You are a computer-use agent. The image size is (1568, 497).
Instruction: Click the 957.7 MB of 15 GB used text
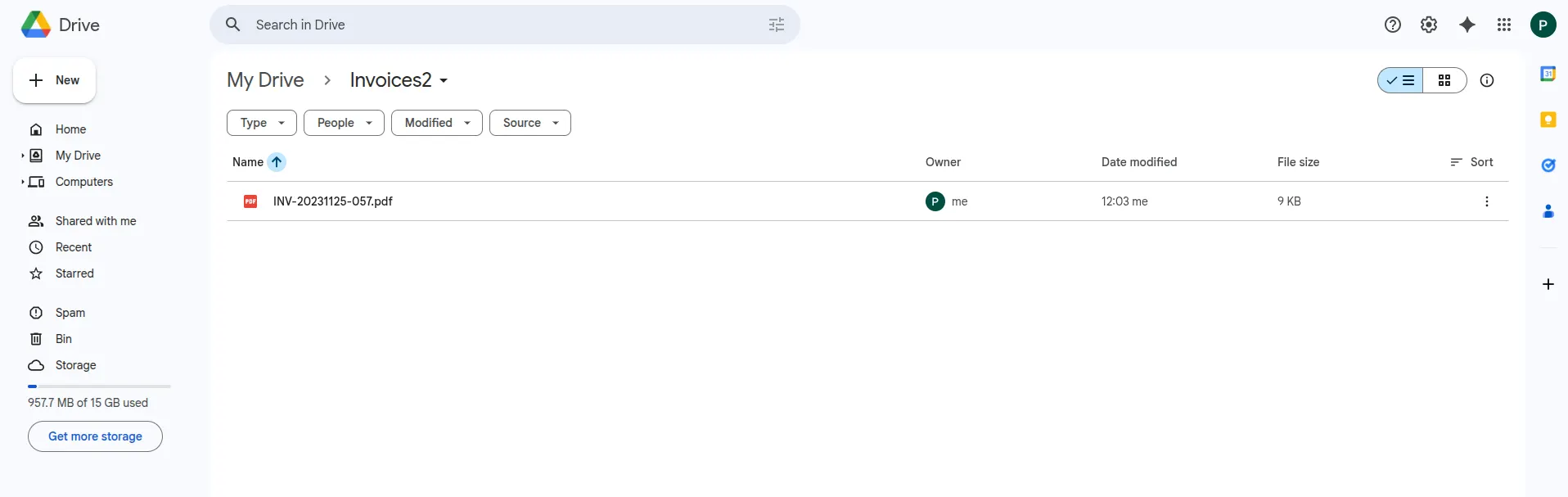88,403
